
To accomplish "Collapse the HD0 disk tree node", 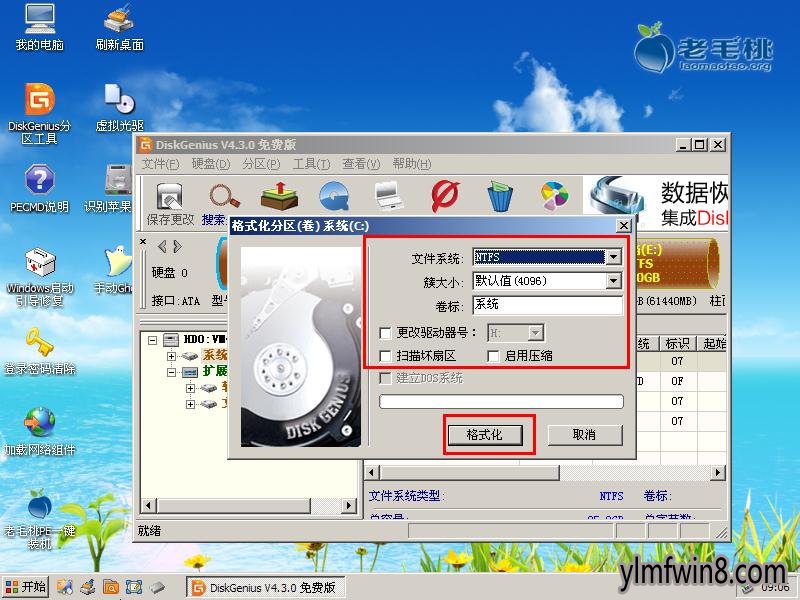I will (x=152, y=340).
